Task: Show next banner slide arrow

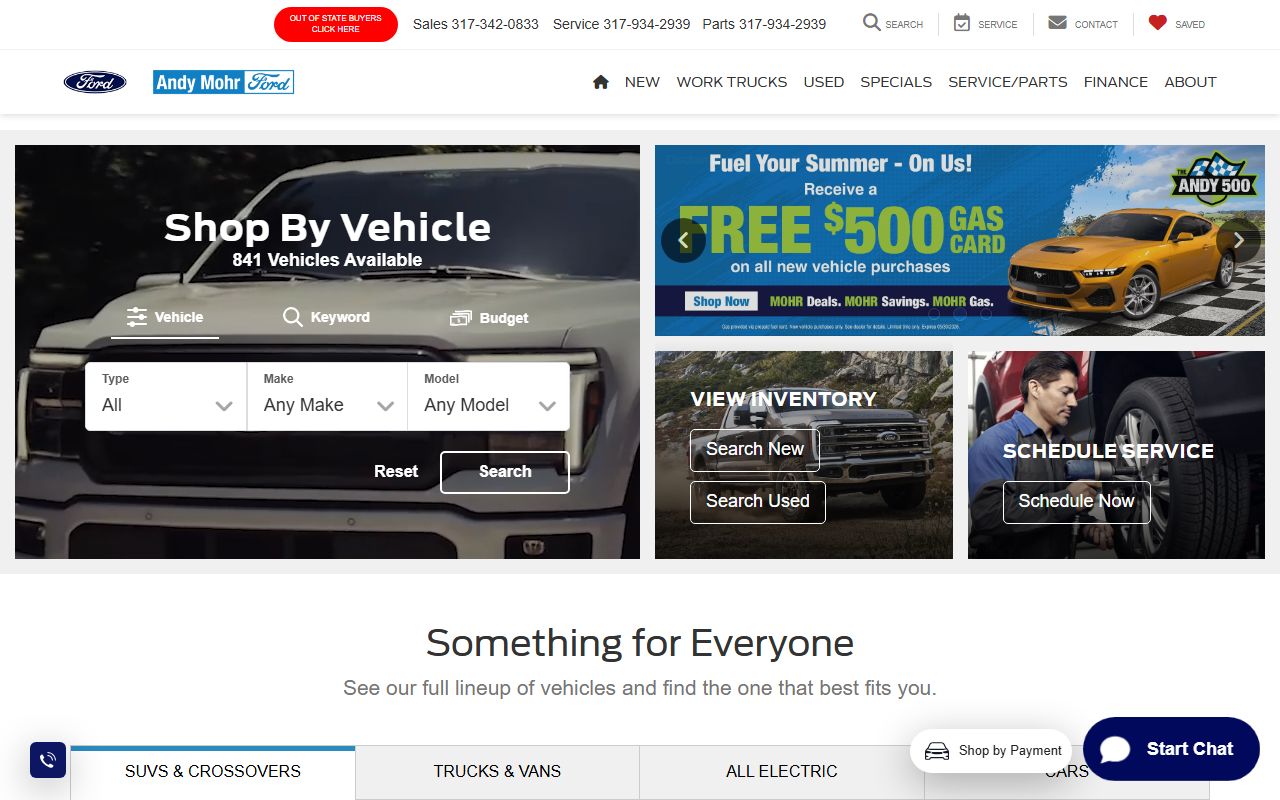Action: (x=1238, y=240)
